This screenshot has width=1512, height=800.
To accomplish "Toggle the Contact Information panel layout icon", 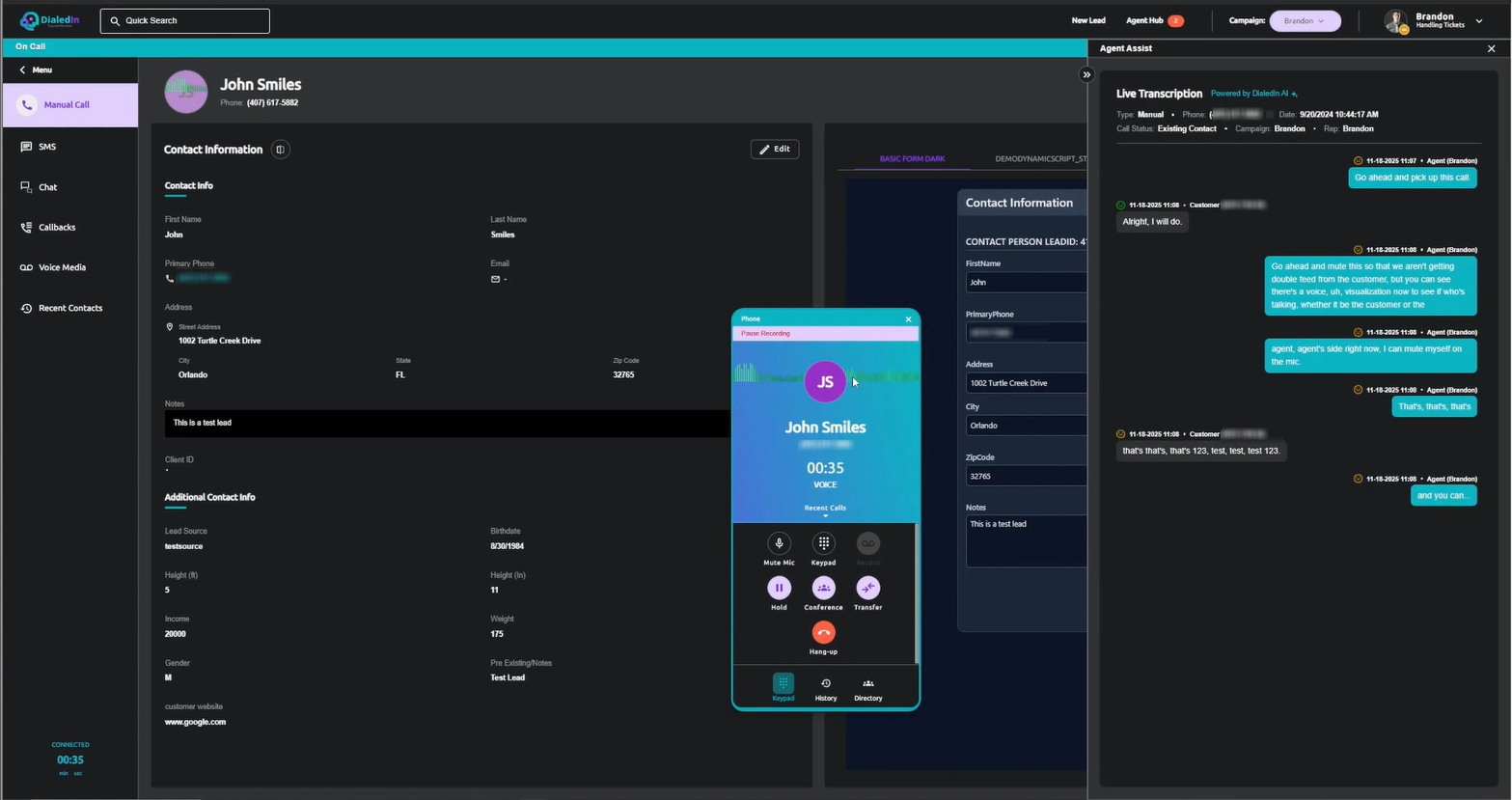I will coord(281,150).
